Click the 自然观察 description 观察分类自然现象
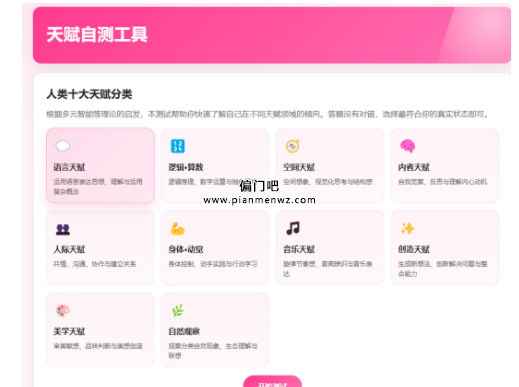519x387 pixels. click(x=213, y=351)
